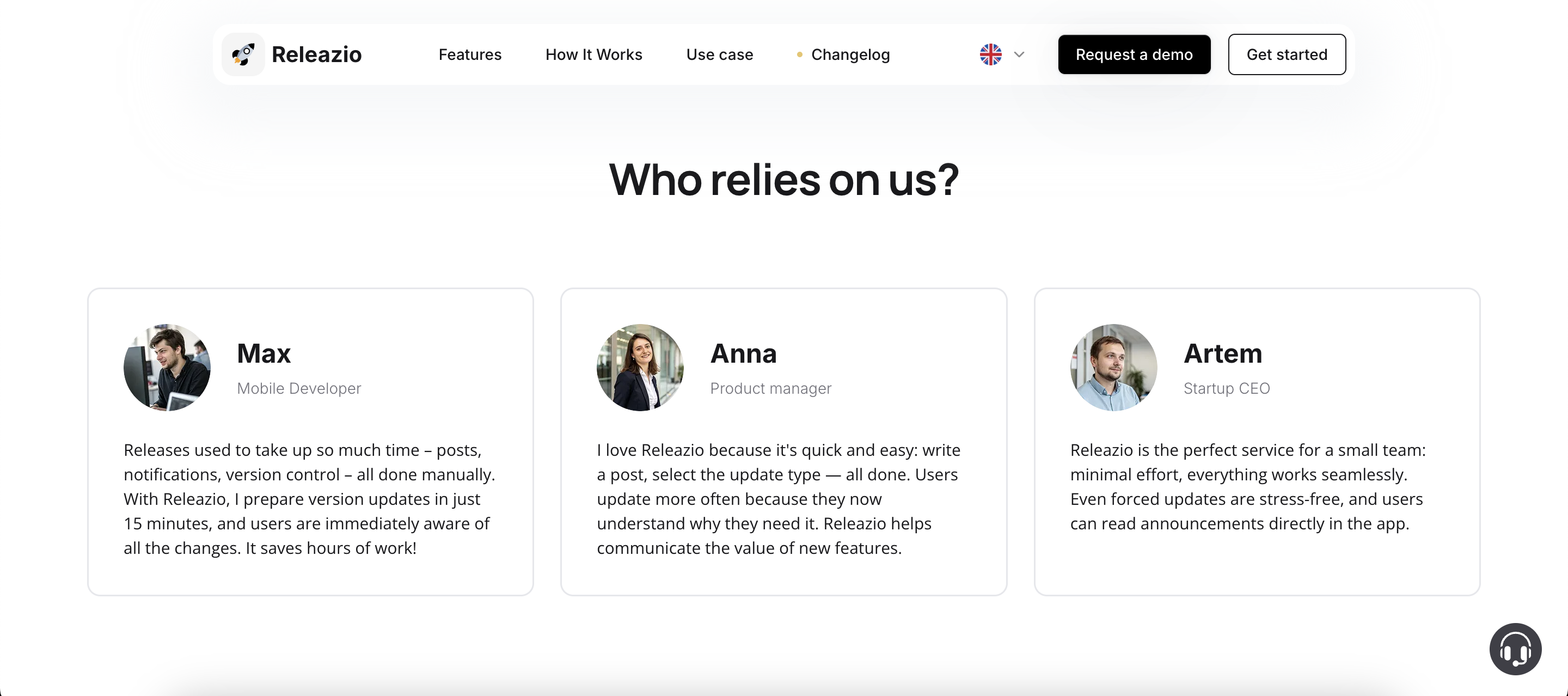
Task: Click the Releazio brand name text
Action: pos(316,54)
